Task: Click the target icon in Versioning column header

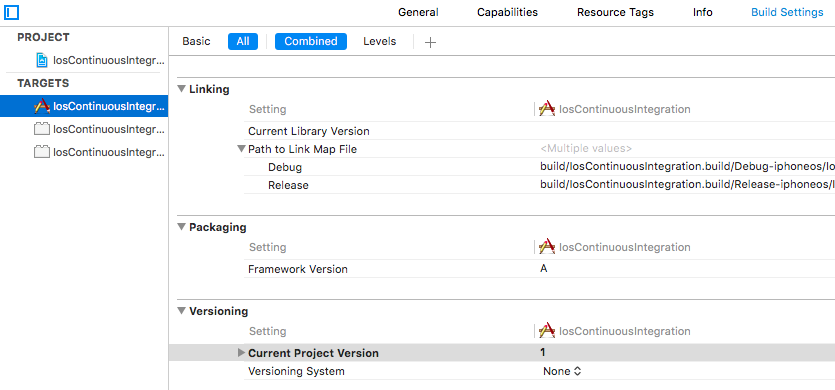Action: [547, 331]
